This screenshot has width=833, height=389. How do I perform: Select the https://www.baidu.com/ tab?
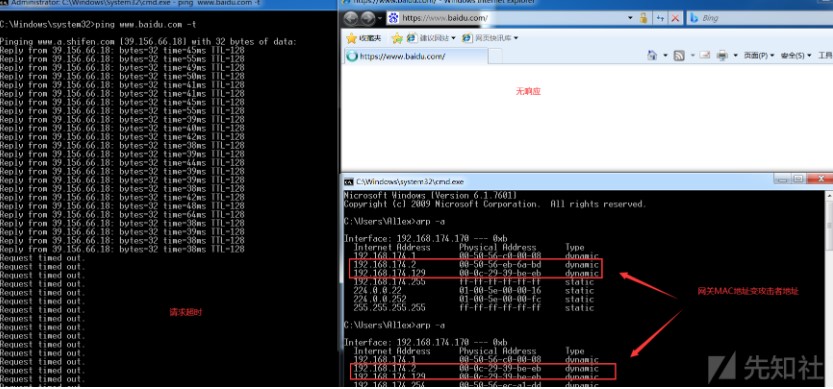(416, 56)
